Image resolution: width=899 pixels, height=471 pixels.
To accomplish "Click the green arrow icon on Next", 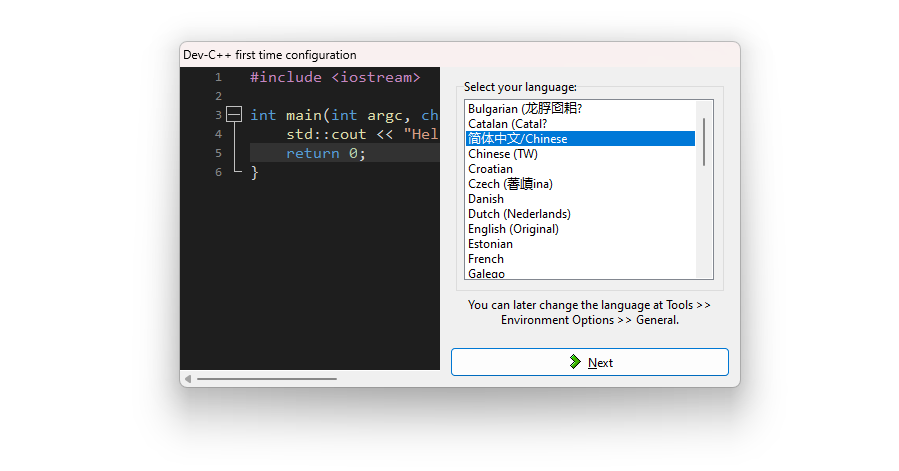I will point(575,361).
